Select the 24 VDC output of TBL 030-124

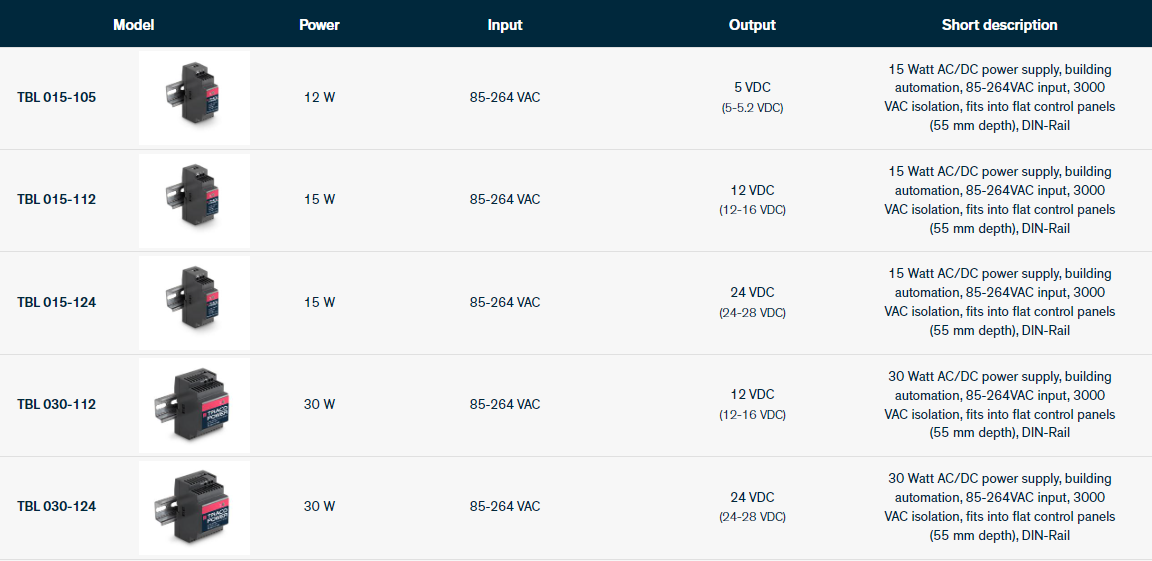pyautogui.click(x=752, y=498)
